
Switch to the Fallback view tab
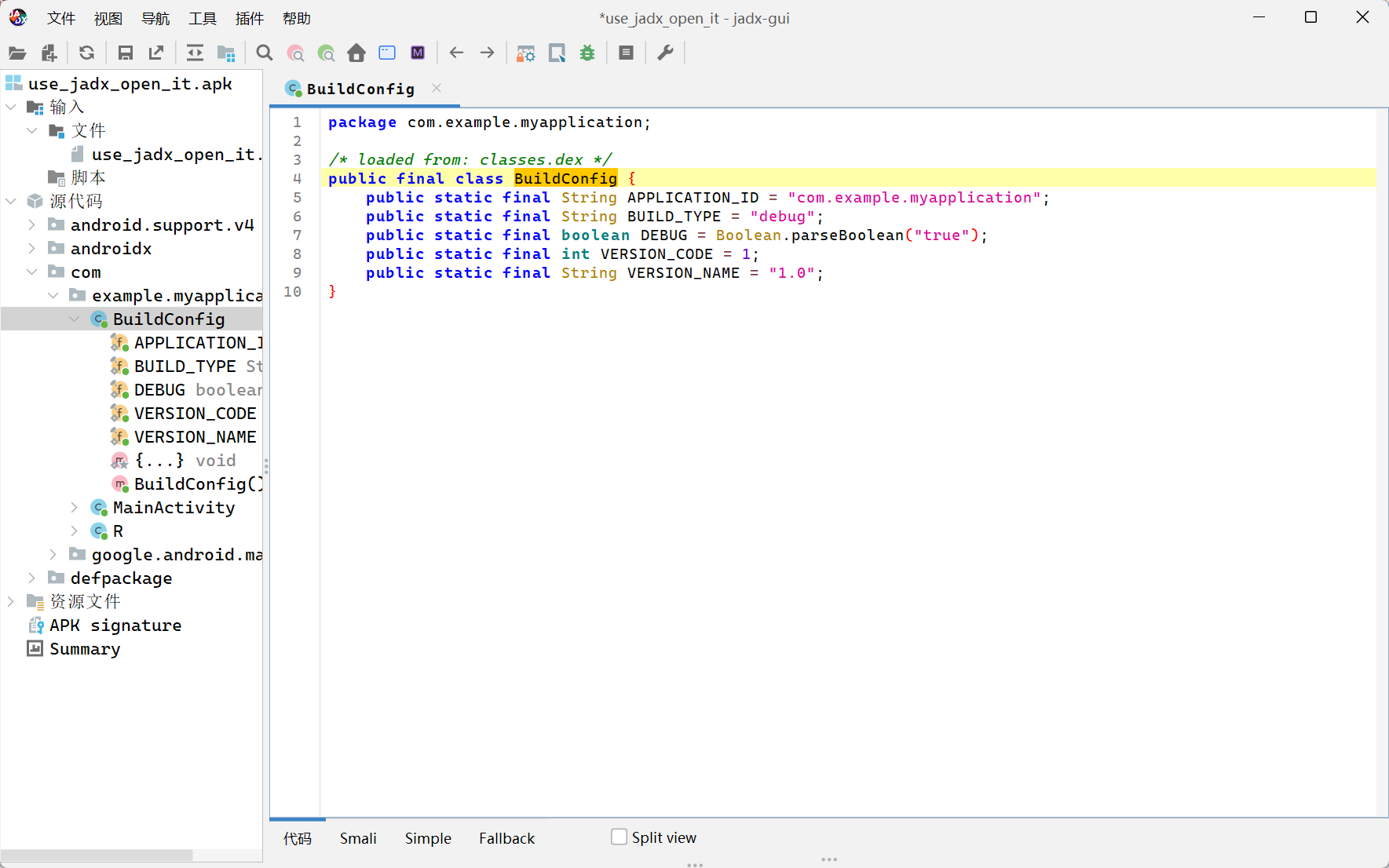click(506, 838)
